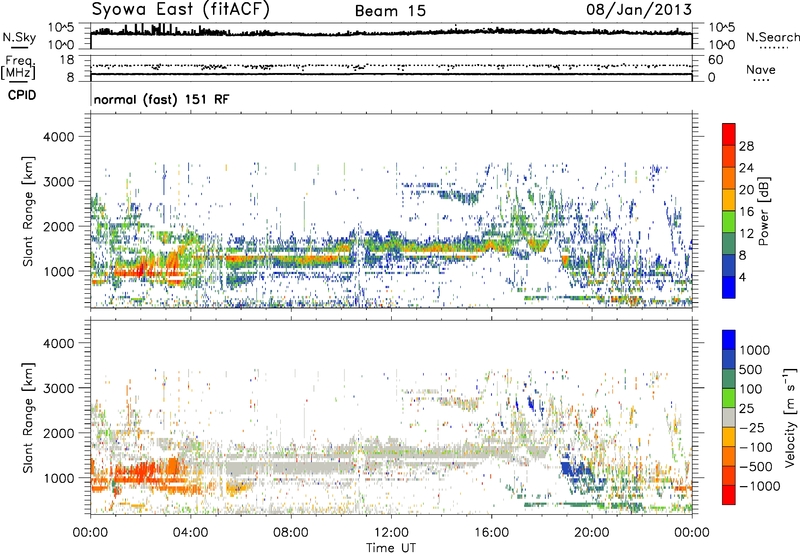
Task: Click the "Nave" legend label
Action: point(761,69)
